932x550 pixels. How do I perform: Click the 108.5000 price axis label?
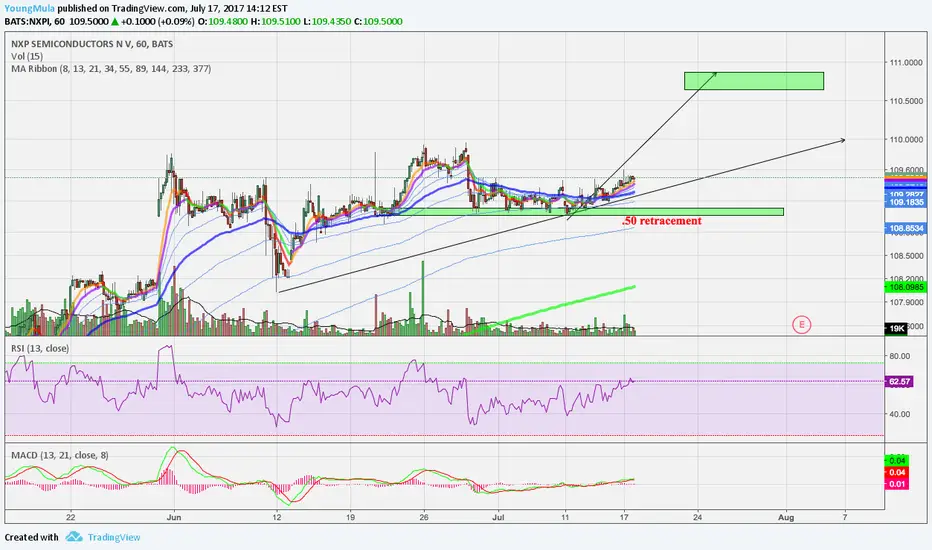click(x=906, y=256)
